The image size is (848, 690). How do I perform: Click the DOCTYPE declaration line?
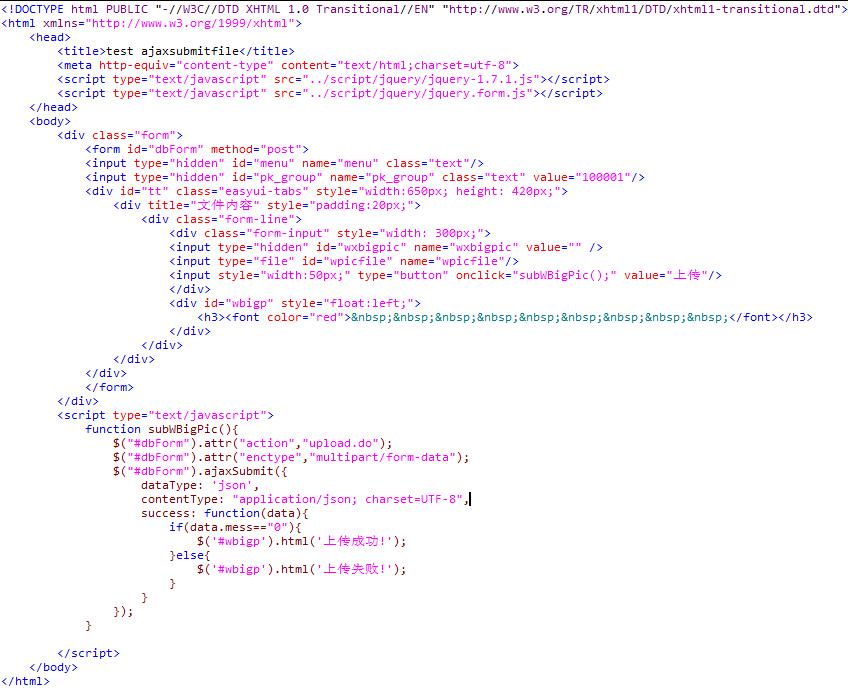point(424,9)
